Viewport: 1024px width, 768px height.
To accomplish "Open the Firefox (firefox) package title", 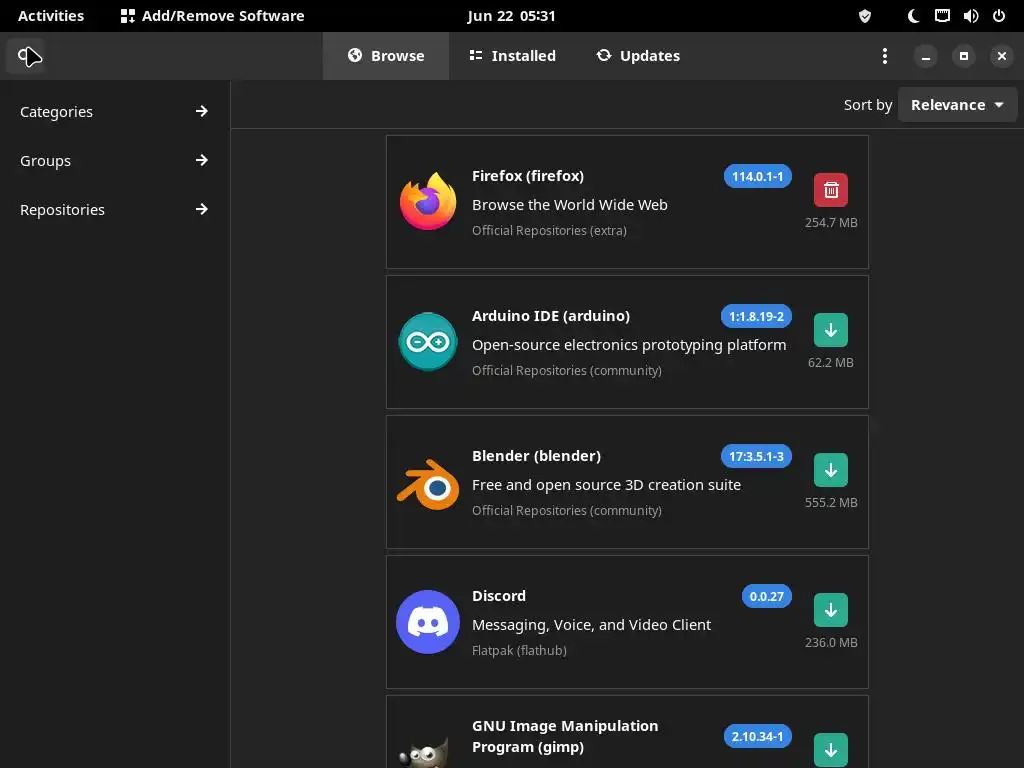I will (528, 176).
